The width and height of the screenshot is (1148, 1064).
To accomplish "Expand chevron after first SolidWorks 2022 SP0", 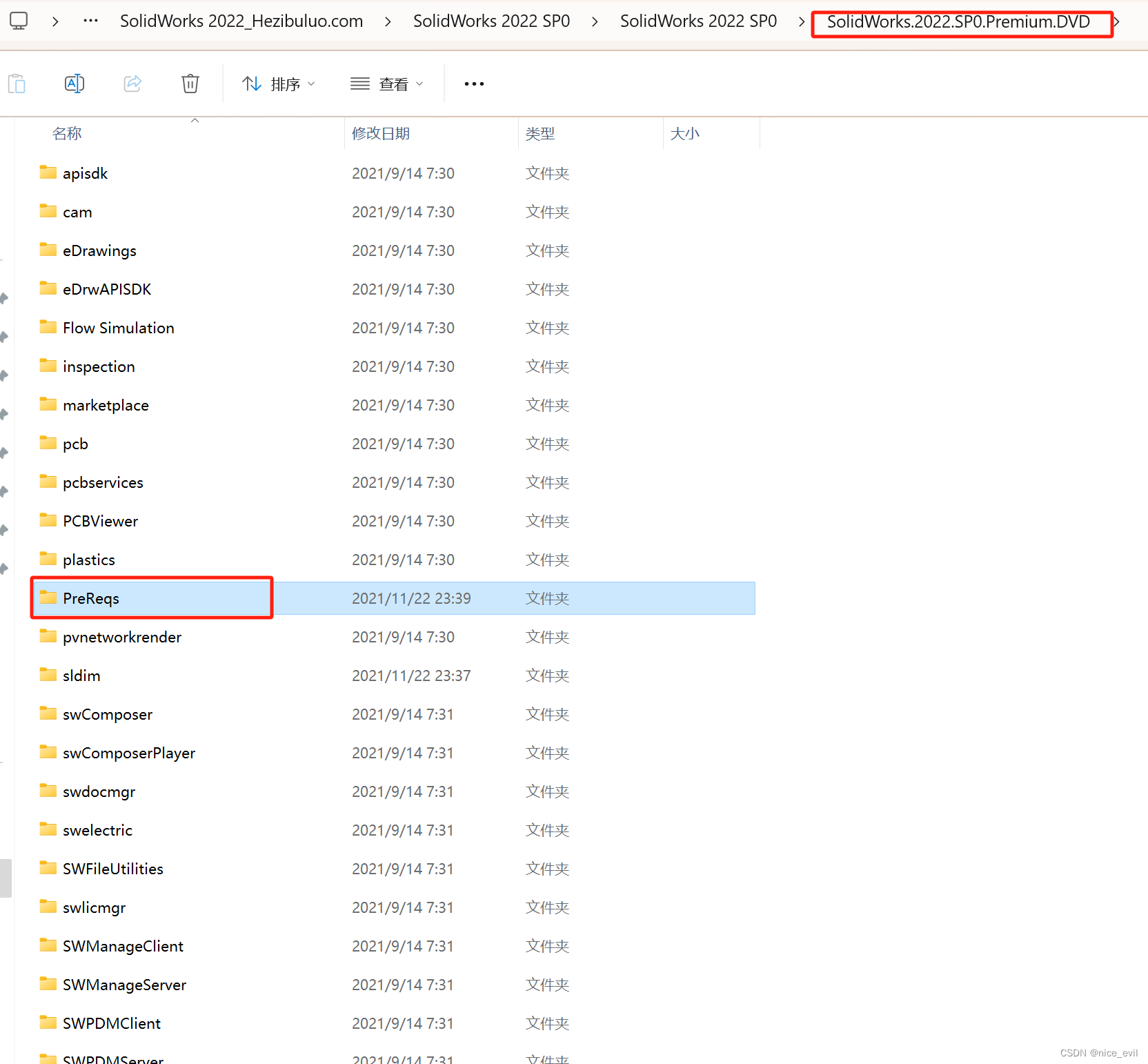I will [x=595, y=22].
